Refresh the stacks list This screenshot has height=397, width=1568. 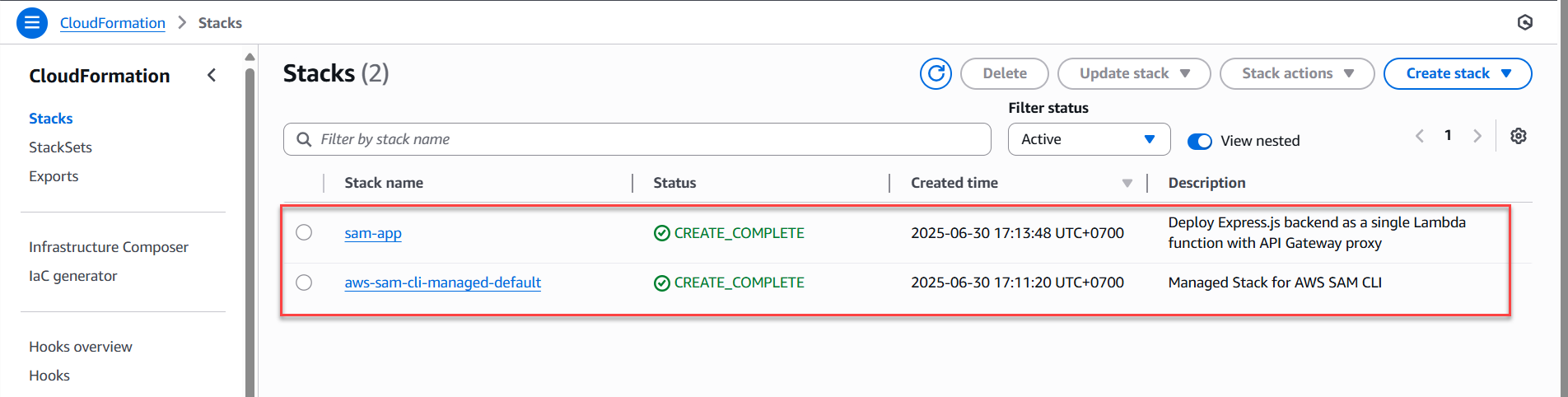click(x=936, y=73)
